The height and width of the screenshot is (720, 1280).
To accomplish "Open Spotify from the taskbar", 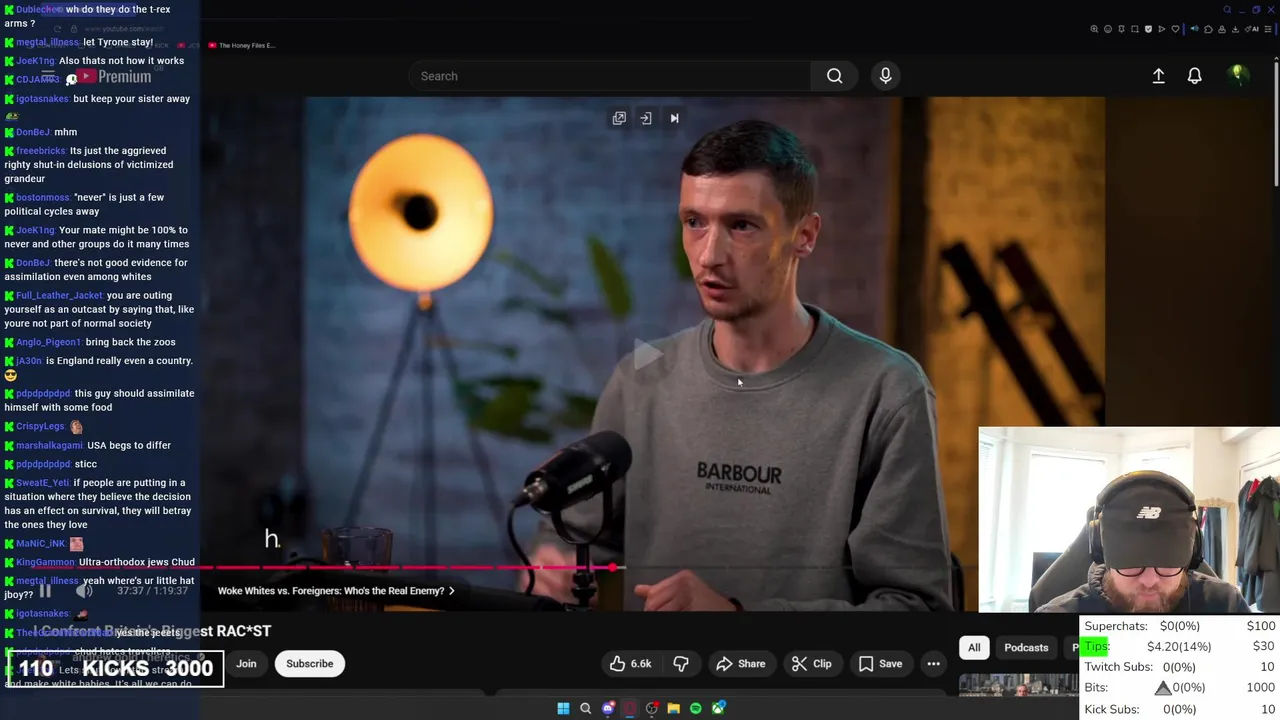I will 696,708.
